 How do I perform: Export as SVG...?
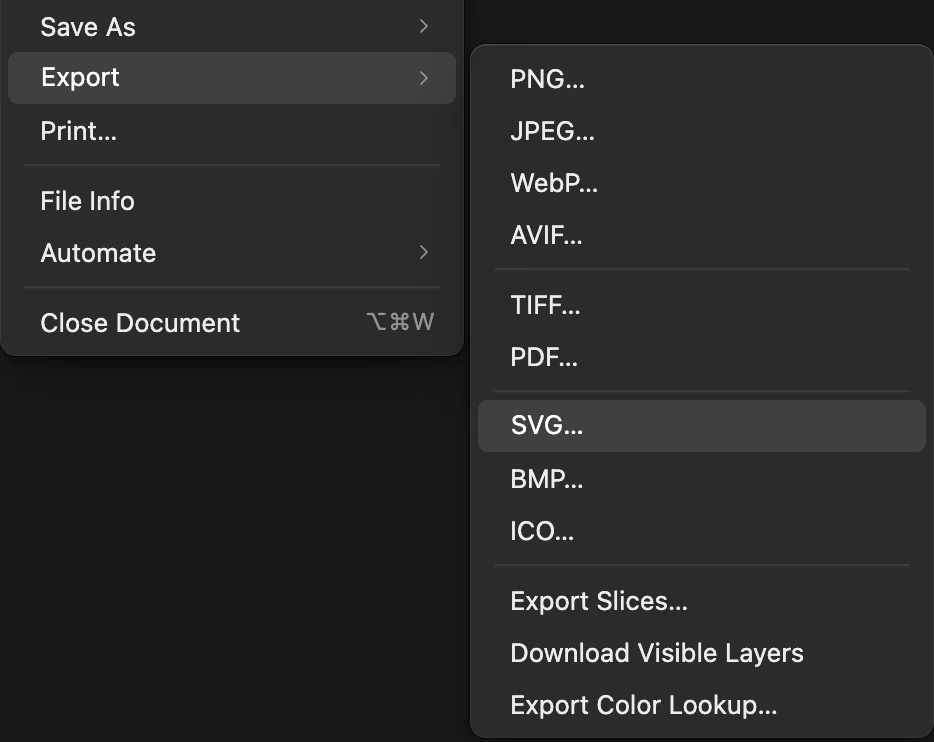702,426
